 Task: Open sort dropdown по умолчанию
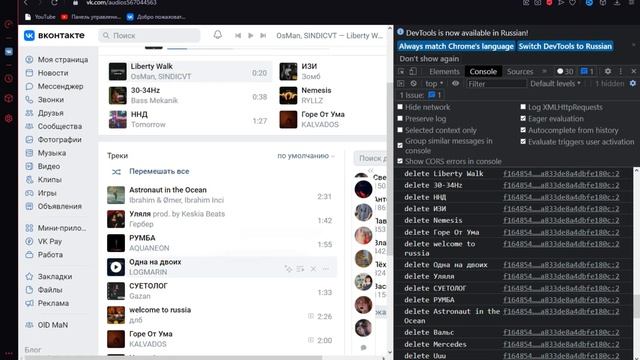tap(306, 156)
